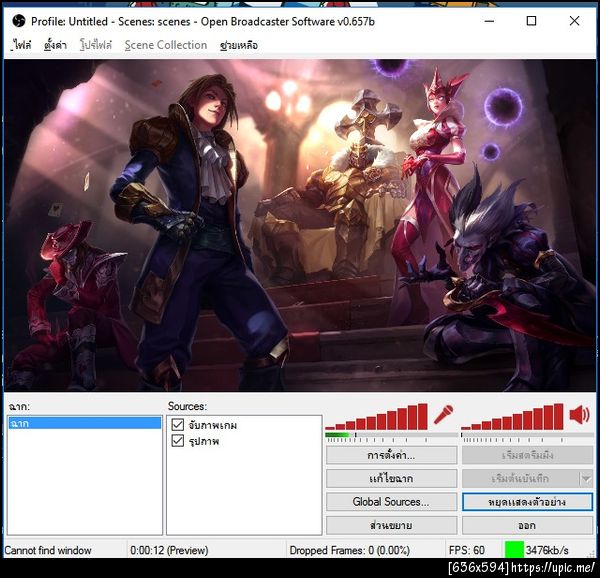600x578 pixels.
Task: Open the ช่วยเหลือ menu
Action: tap(239, 45)
